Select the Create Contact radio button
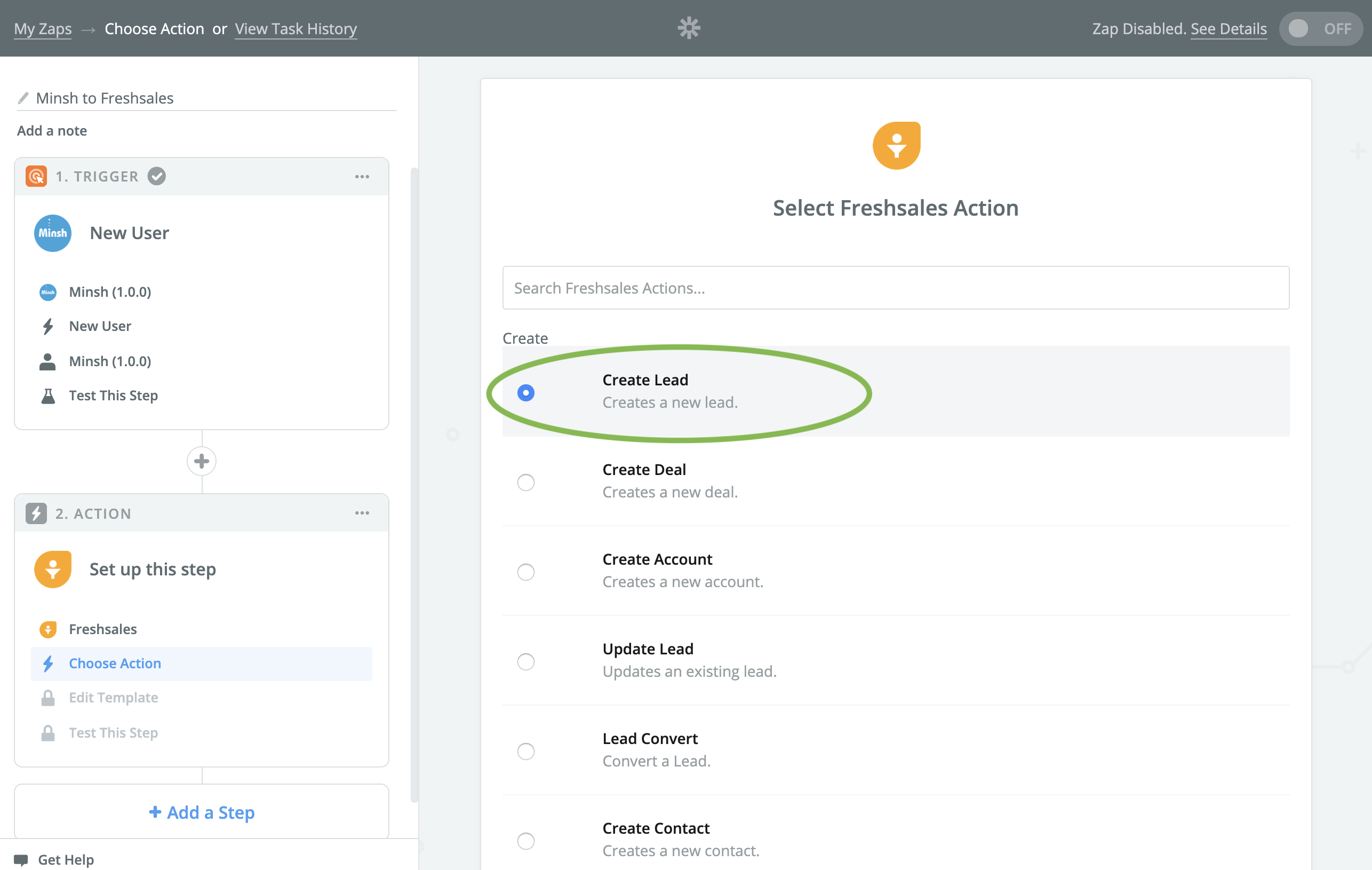Image resolution: width=1372 pixels, height=870 pixels. (525, 840)
